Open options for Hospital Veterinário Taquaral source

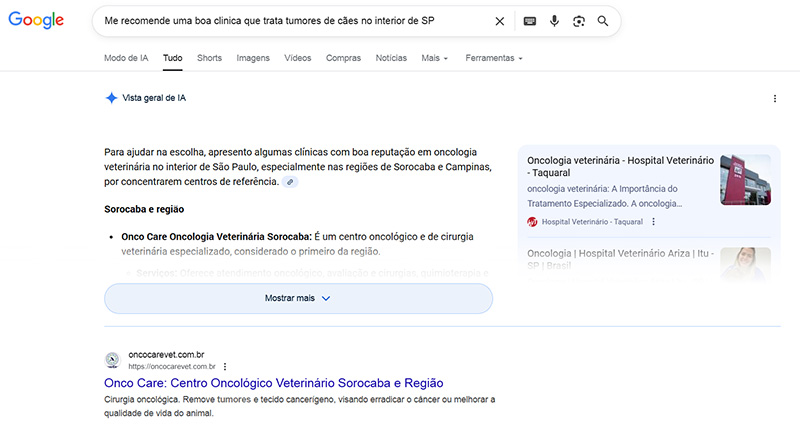pos(654,222)
